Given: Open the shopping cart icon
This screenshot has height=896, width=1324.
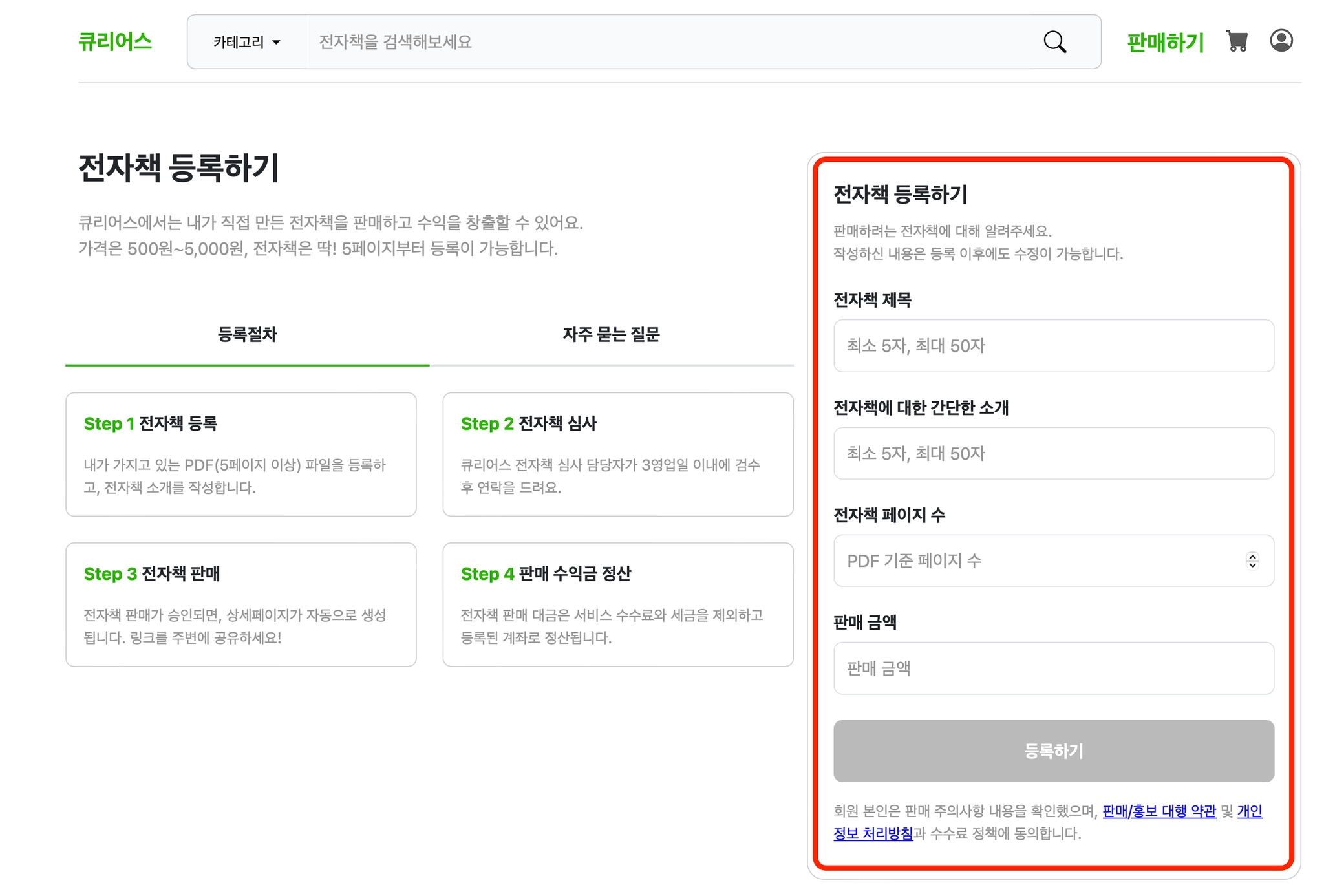Looking at the screenshot, I should (x=1237, y=41).
